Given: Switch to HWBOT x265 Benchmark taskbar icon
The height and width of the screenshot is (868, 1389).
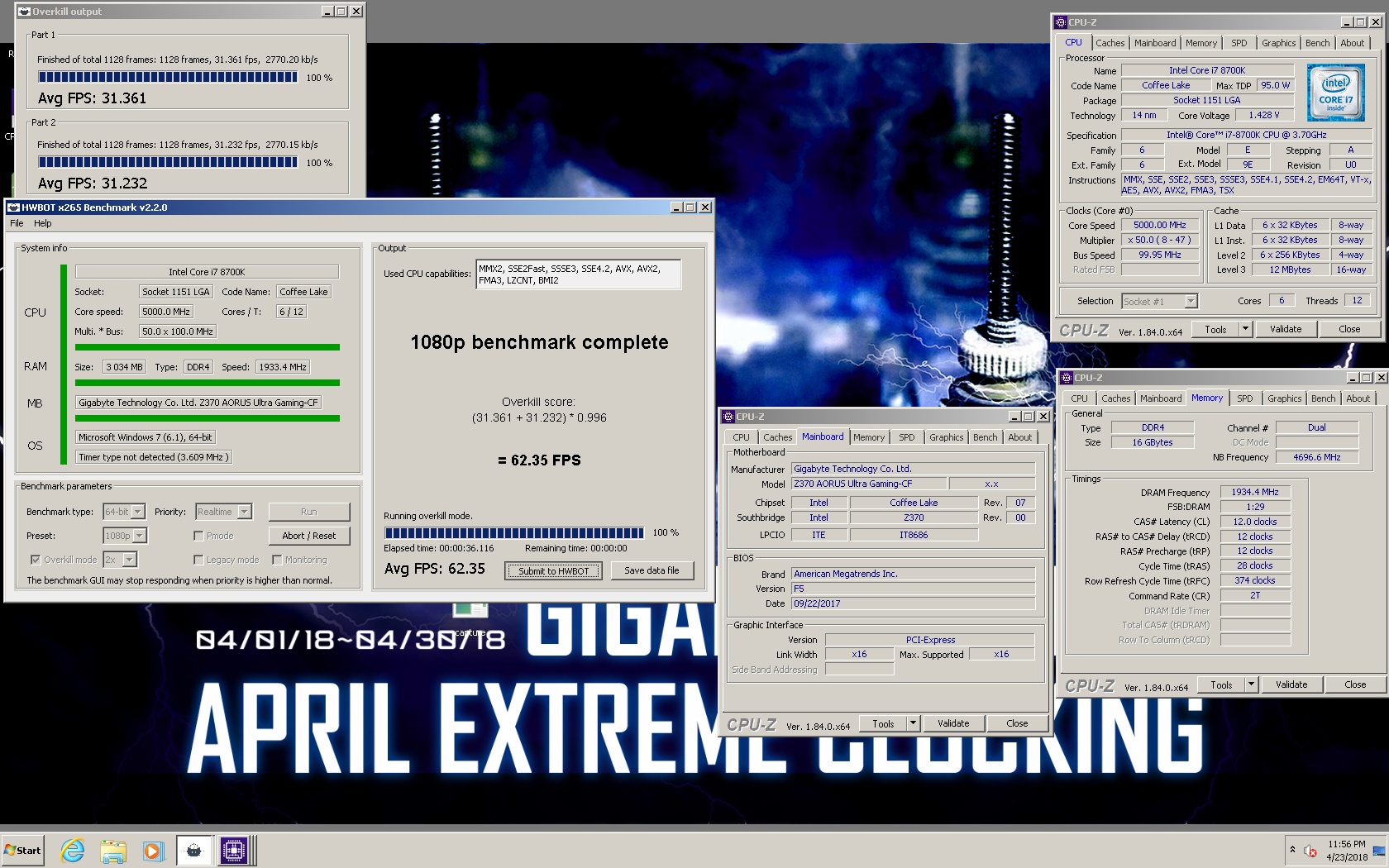Looking at the screenshot, I should tap(193, 850).
